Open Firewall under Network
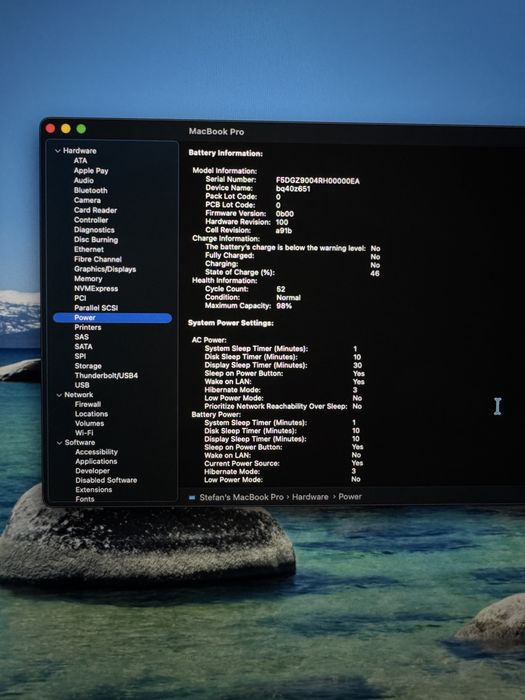 pyautogui.click(x=88, y=404)
